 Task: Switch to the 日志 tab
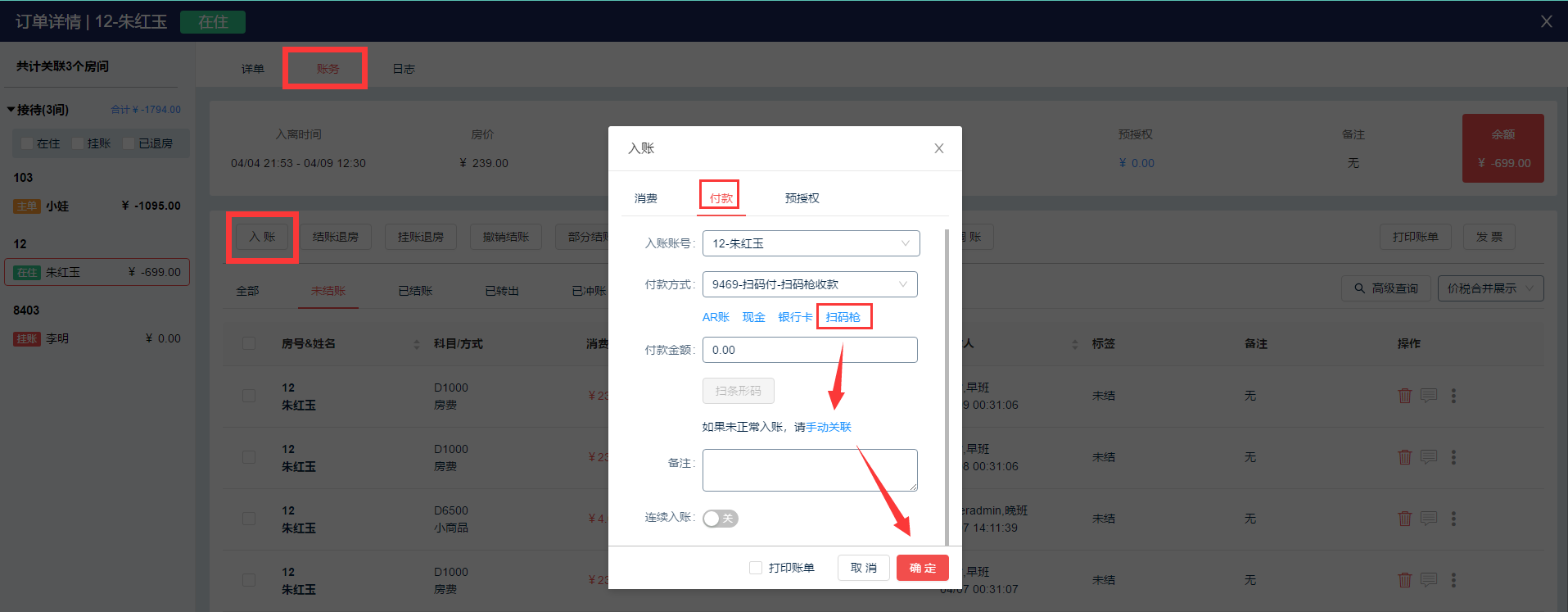coord(404,69)
